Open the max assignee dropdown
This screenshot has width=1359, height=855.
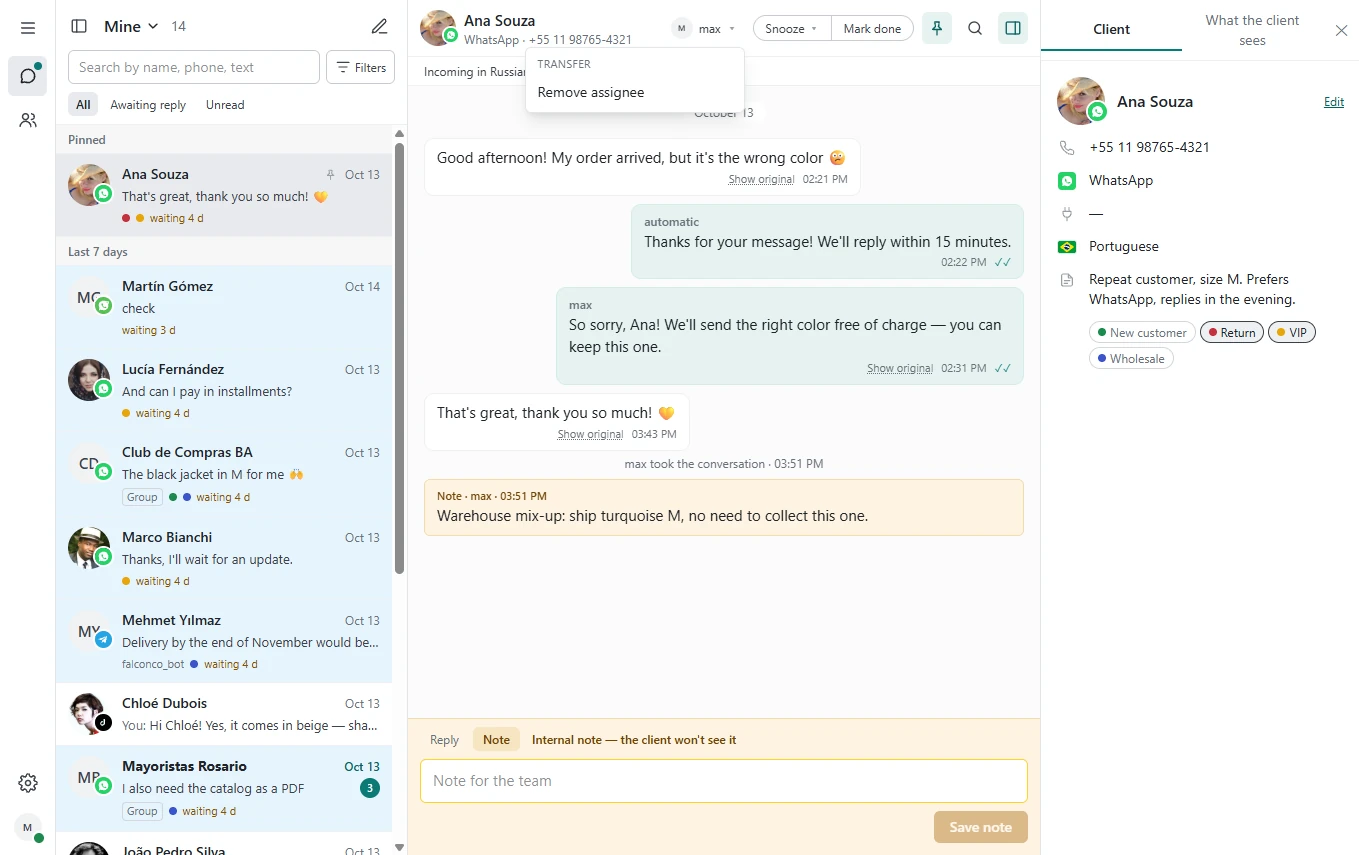pyautogui.click(x=704, y=29)
